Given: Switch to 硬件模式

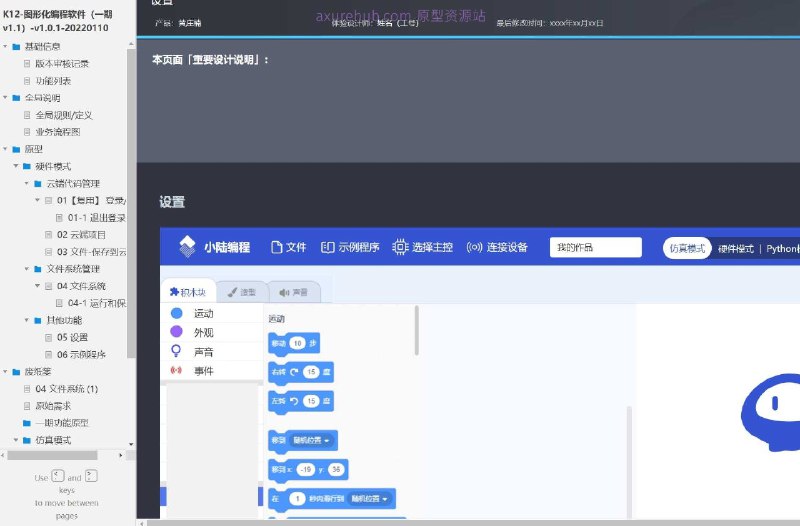Looking at the screenshot, I should (735, 249).
